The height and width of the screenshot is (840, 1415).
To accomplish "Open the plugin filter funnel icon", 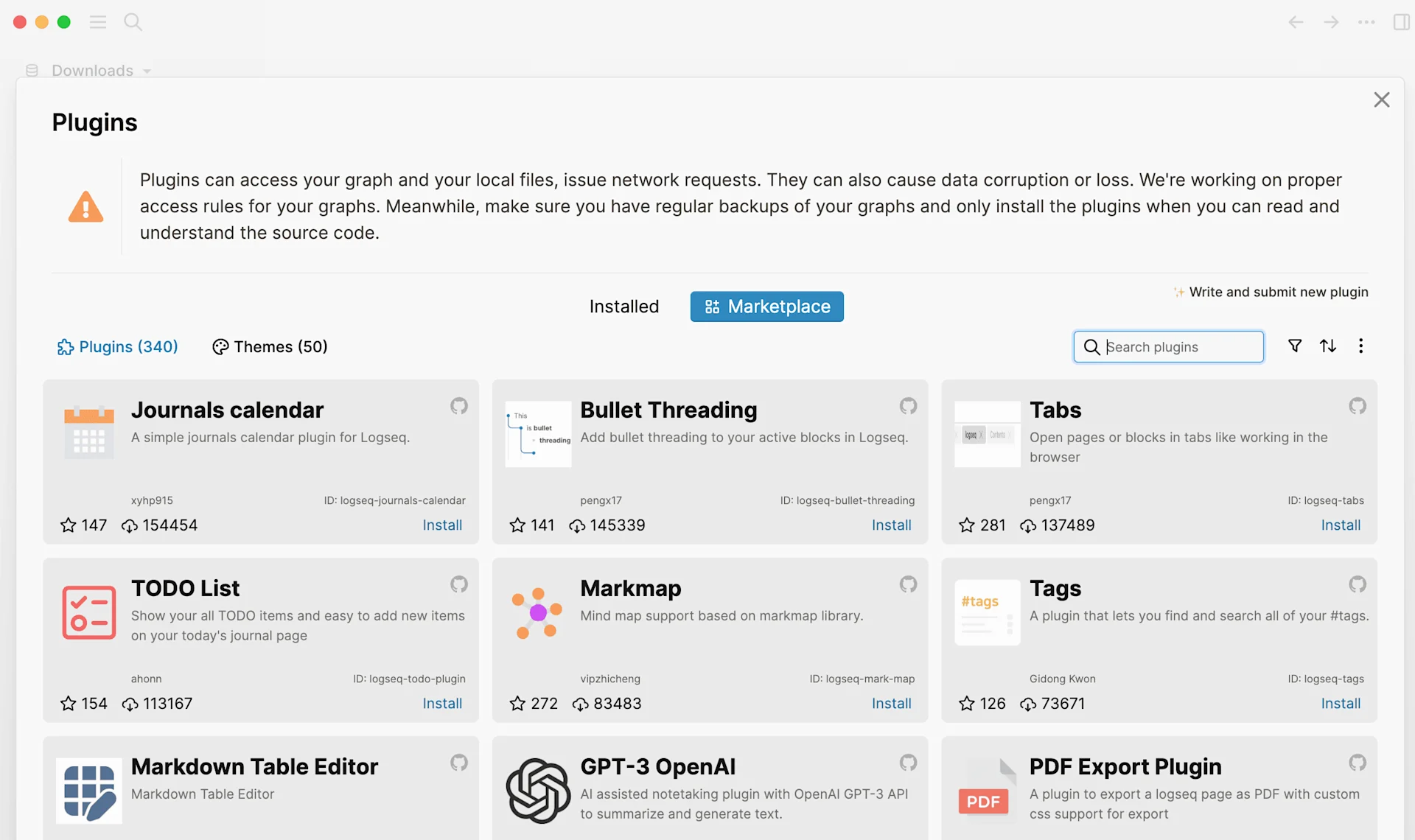I will point(1294,346).
